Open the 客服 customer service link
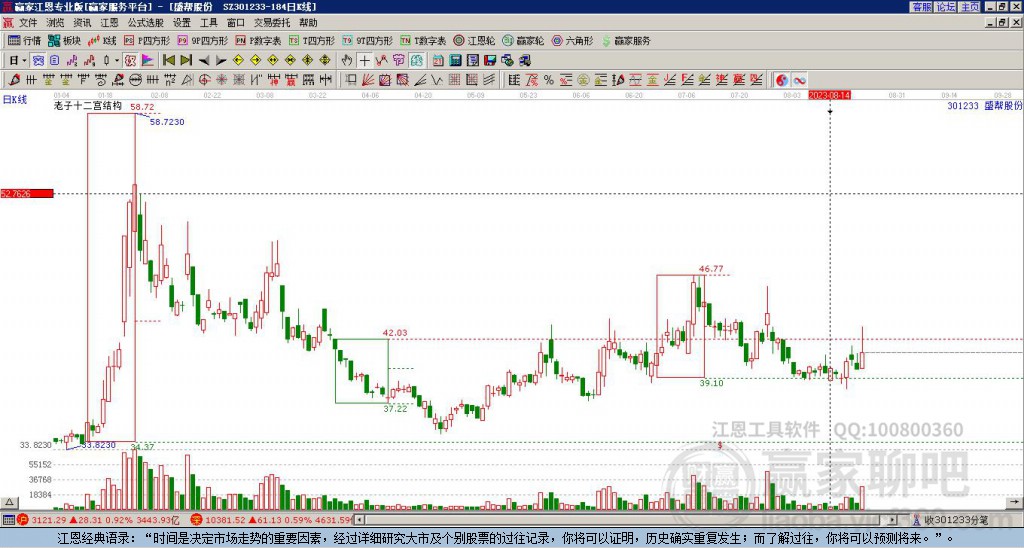Image resolution: width=1024 pixels, height=548 pixels. pos(922,7)
